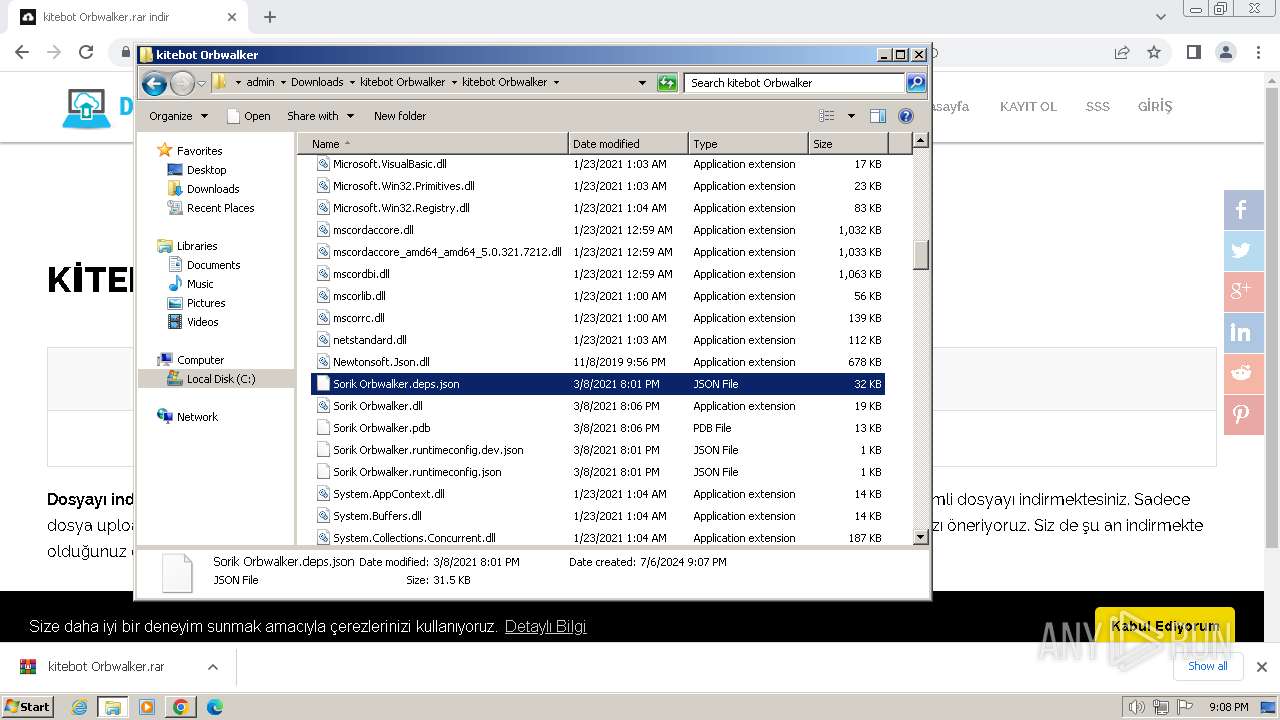Image resolution: width=1280 pixels, height=720 pixels.
Task: Click Show all downloads button
Action: pos(1208,666)
